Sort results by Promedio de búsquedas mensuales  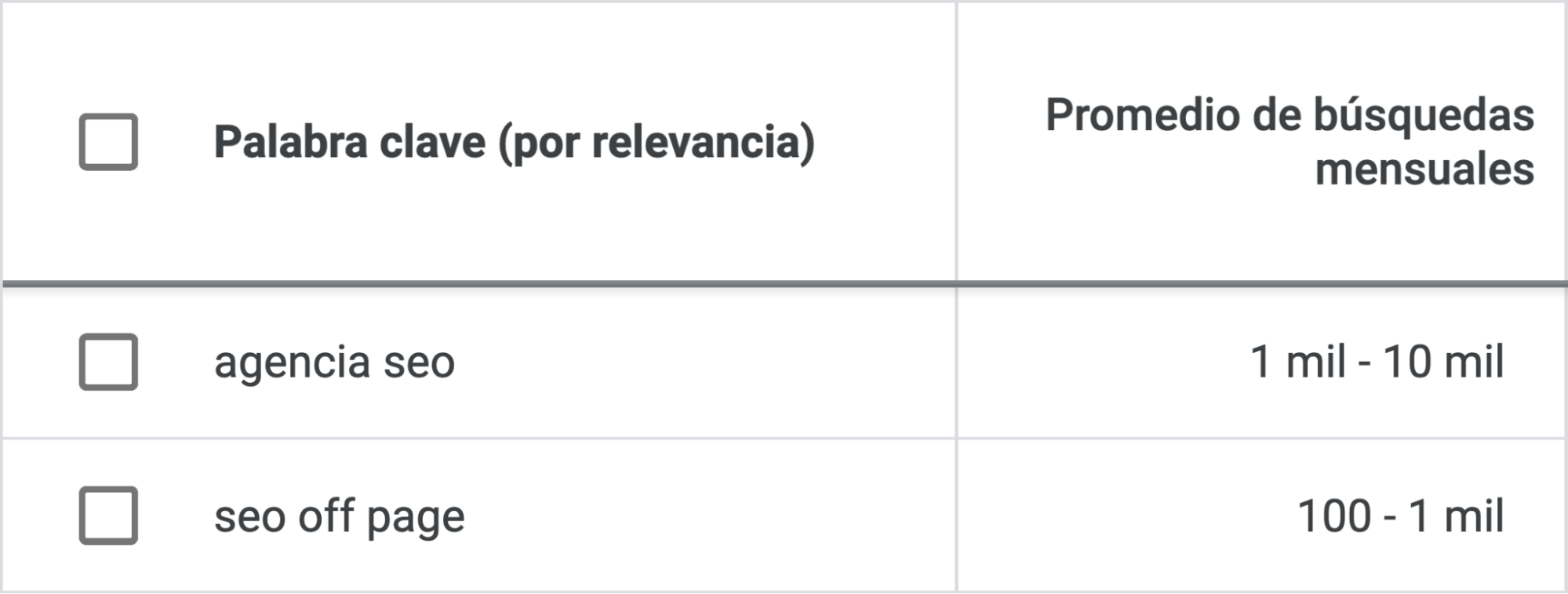click(1290, 140)
